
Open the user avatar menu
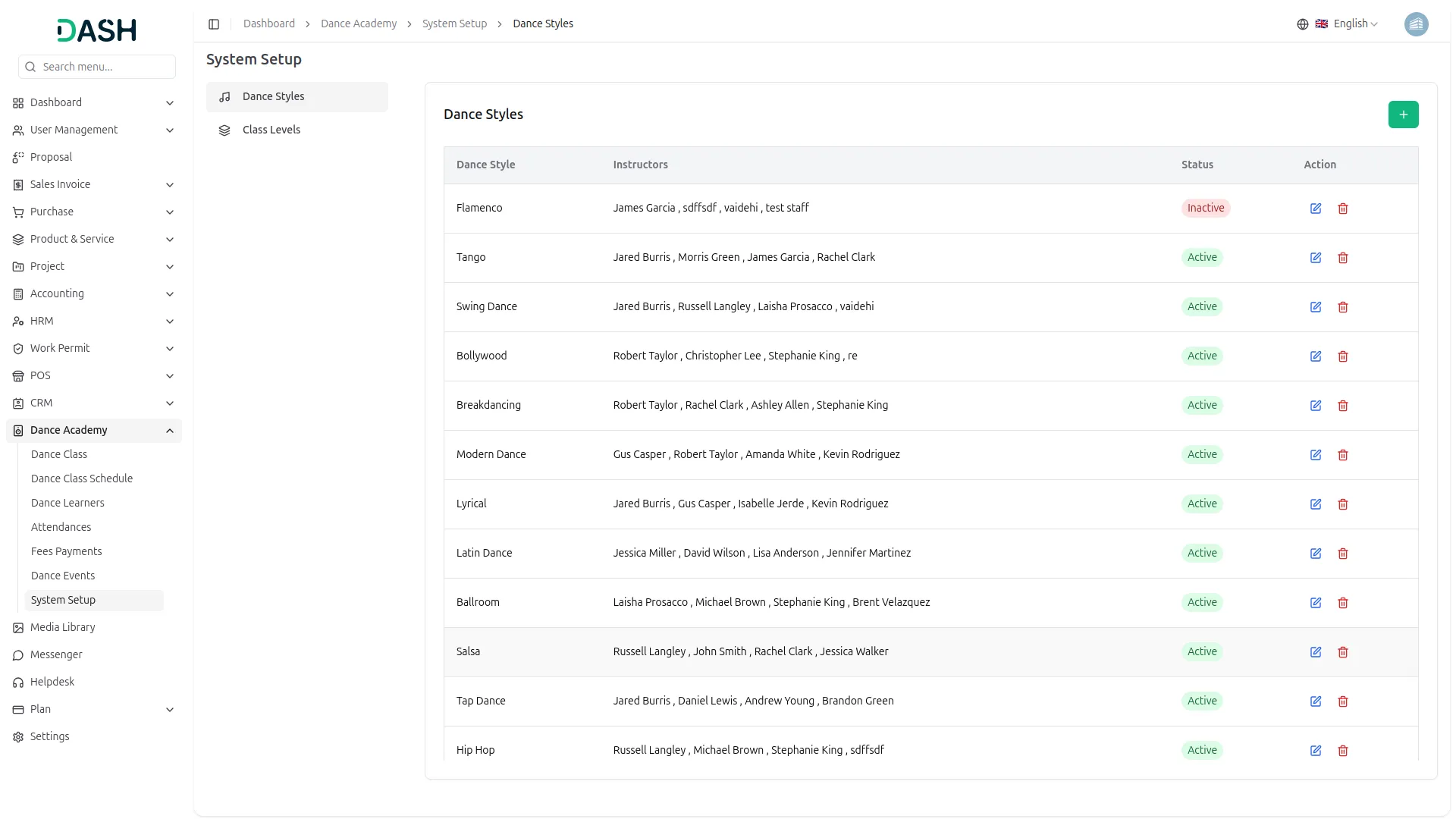[1416, 24]
